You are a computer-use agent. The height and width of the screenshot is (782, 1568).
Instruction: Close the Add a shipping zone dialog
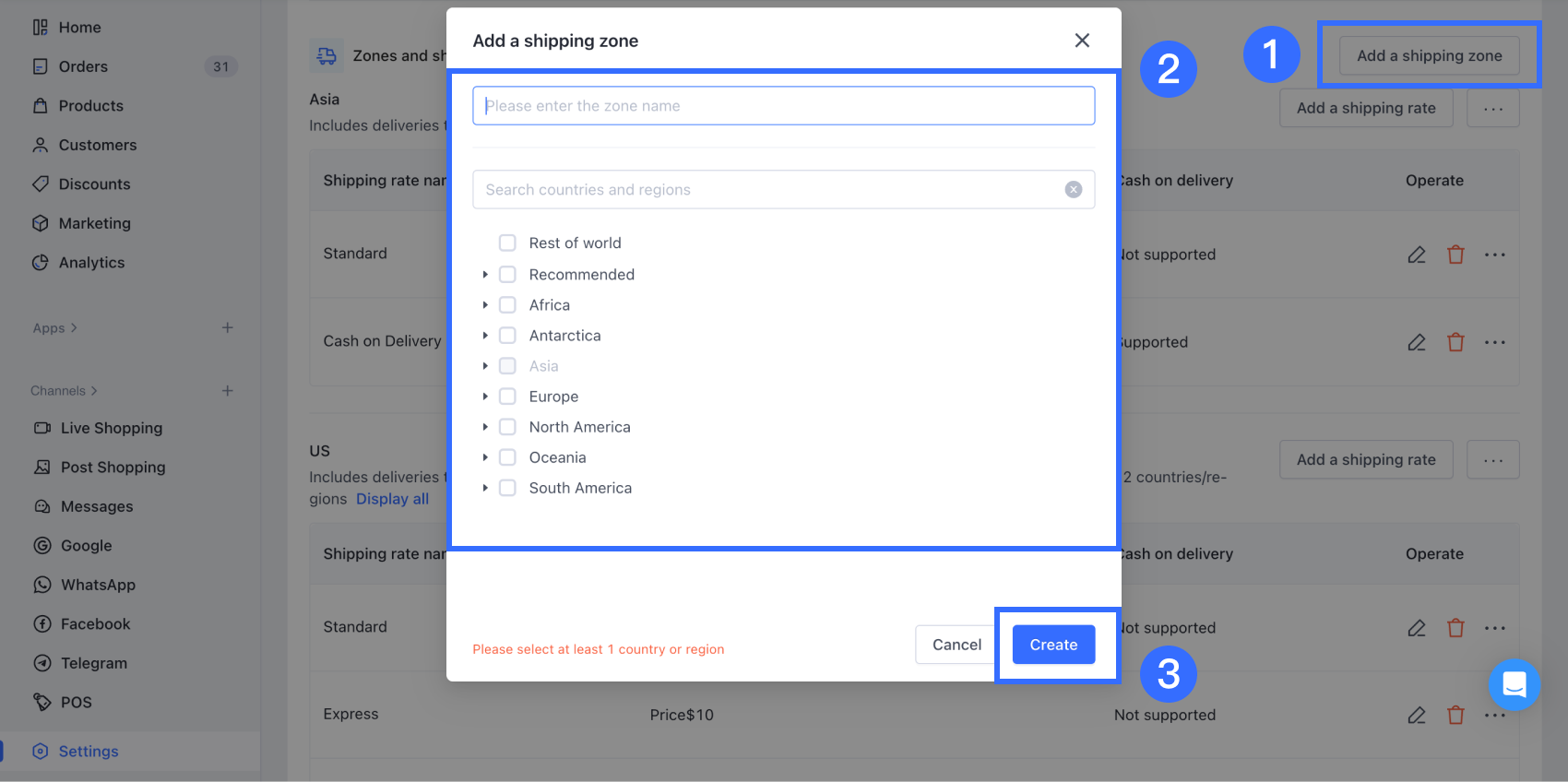tap(1082, 41)
